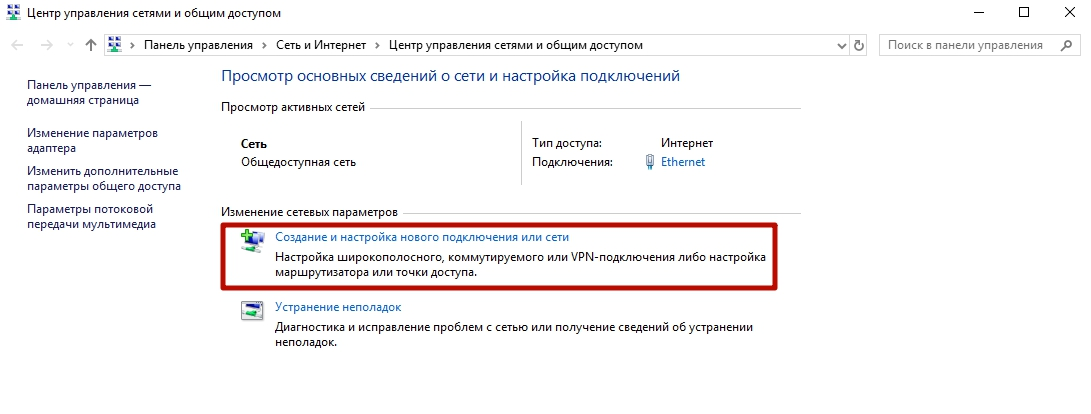Click the Ethernet connection plug icon
This screenshot has width=1091, height=414.
[x=650, y=162]
